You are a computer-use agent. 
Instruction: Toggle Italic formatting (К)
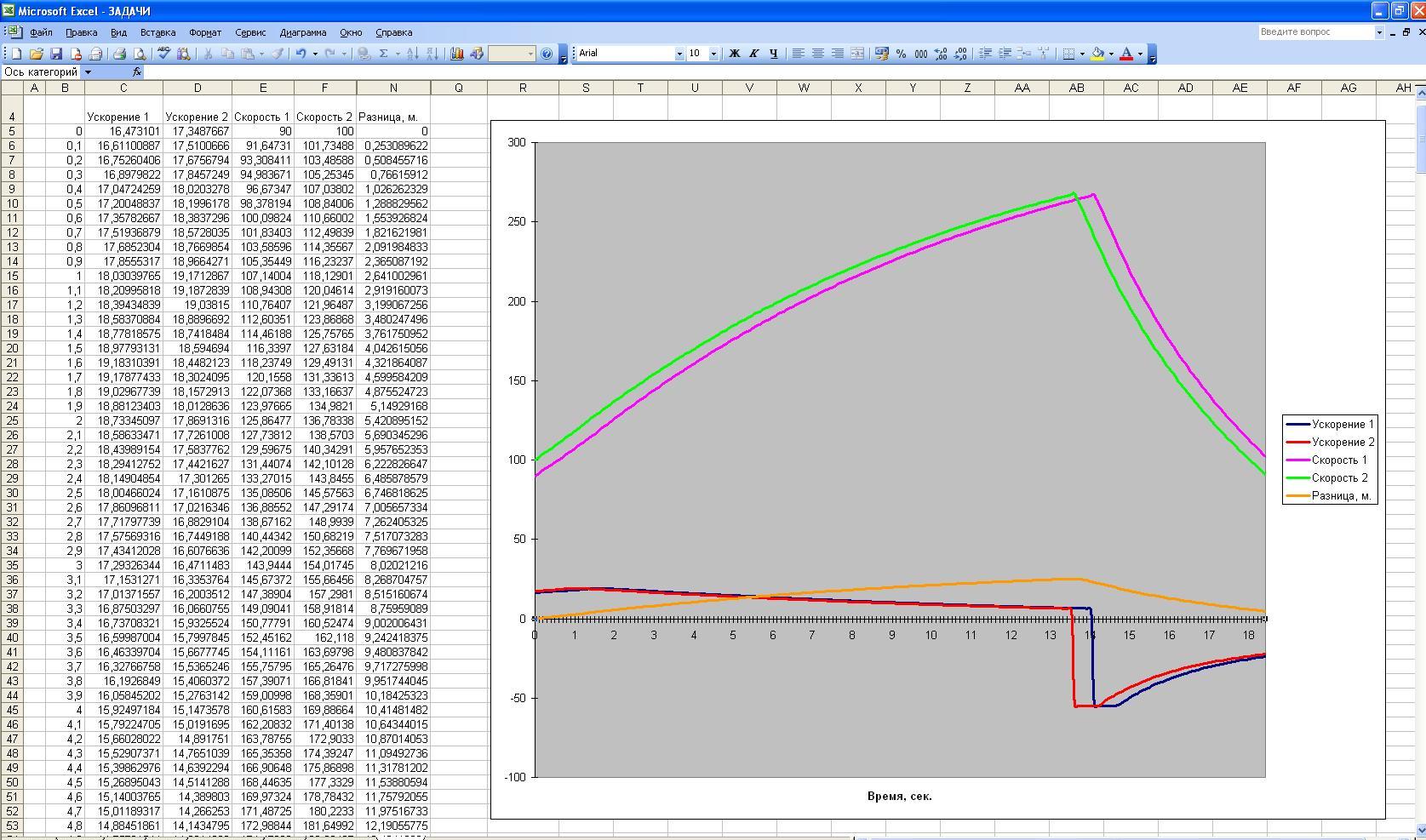pos(753,54)
